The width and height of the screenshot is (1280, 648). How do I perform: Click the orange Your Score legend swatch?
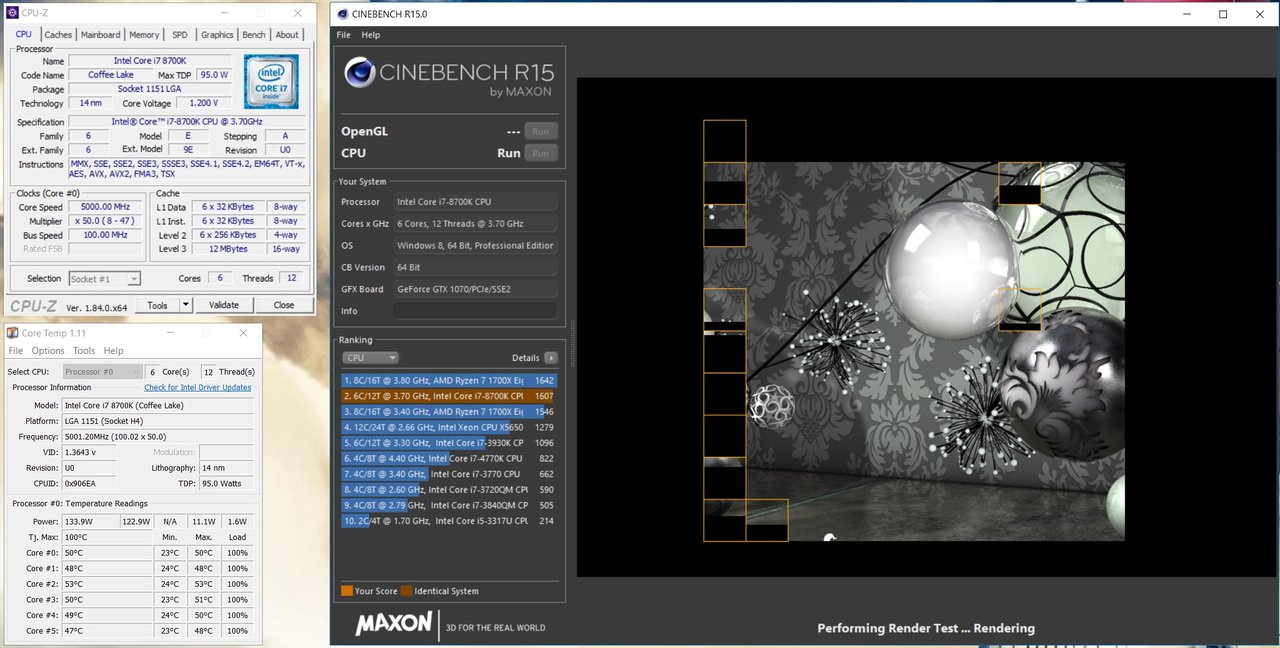346,591
